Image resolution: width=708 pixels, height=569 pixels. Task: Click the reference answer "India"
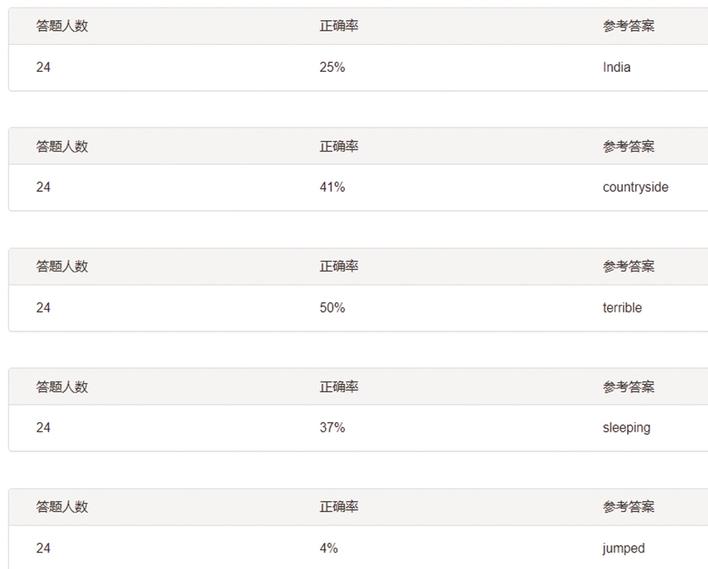pos(616,68)
